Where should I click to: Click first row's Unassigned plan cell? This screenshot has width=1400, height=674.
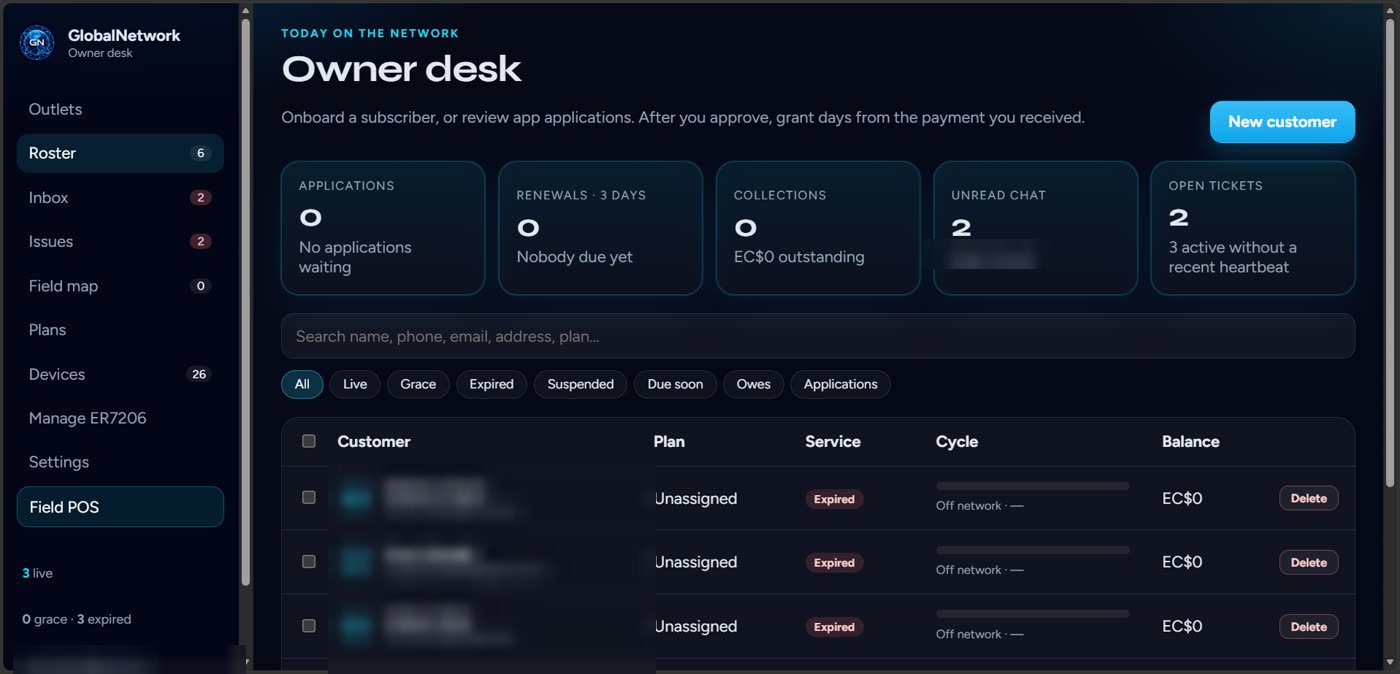pyautogui.click(x=695, y=498)
